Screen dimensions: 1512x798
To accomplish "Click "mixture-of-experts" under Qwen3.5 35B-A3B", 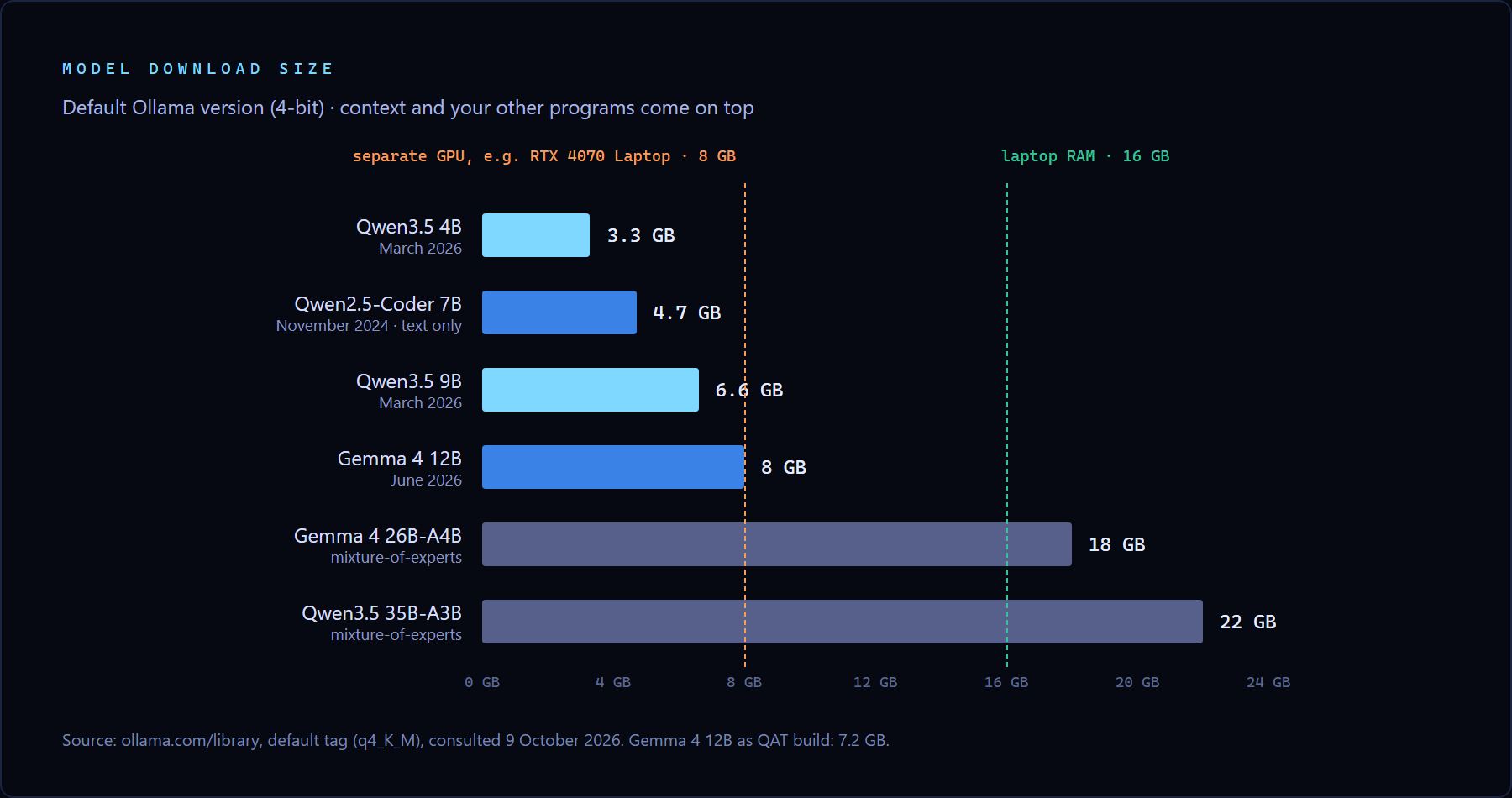I will click(396, 635).
